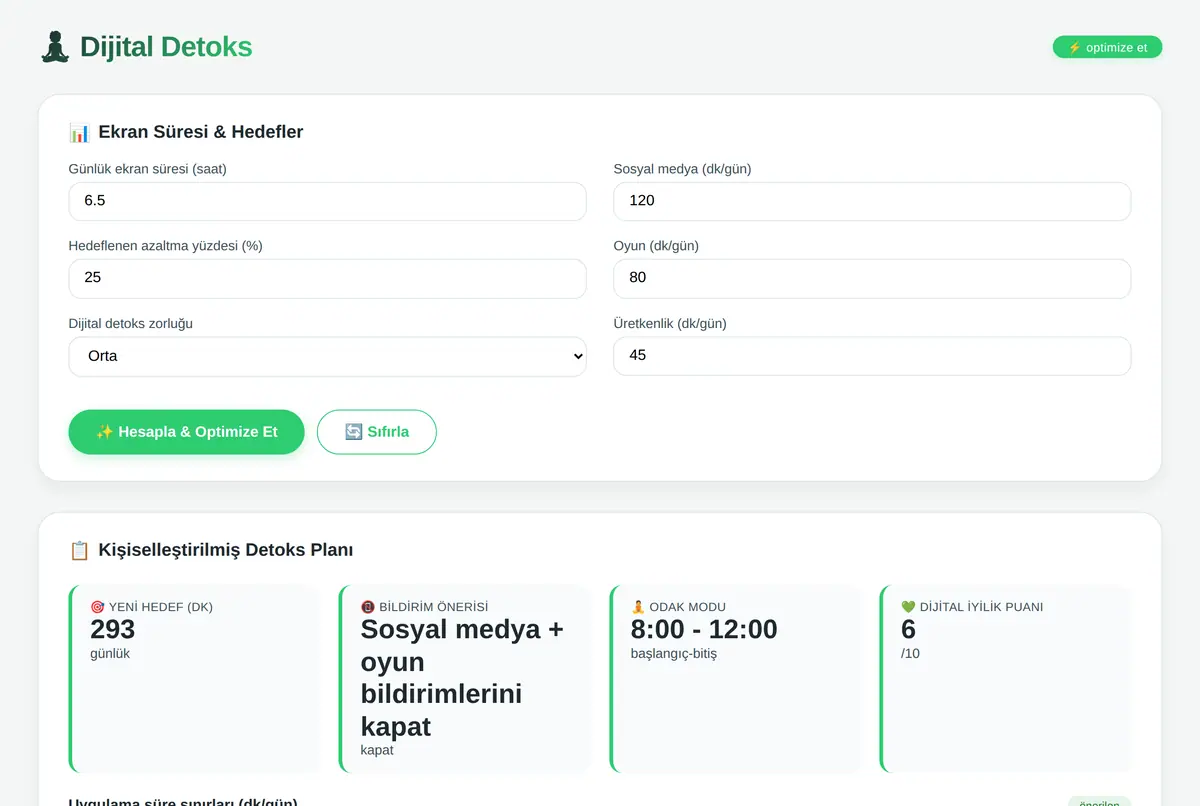Click the Günlük ekran süresi (saat) label
The image size is (1200, 806).
pyautogui.click(x=148, y=169)
